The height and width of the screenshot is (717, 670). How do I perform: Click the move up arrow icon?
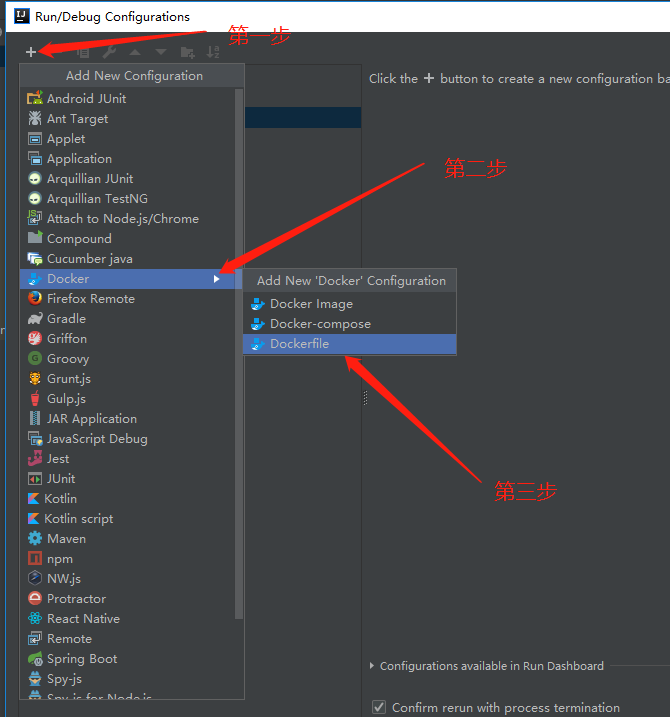(x=135, y=52)
